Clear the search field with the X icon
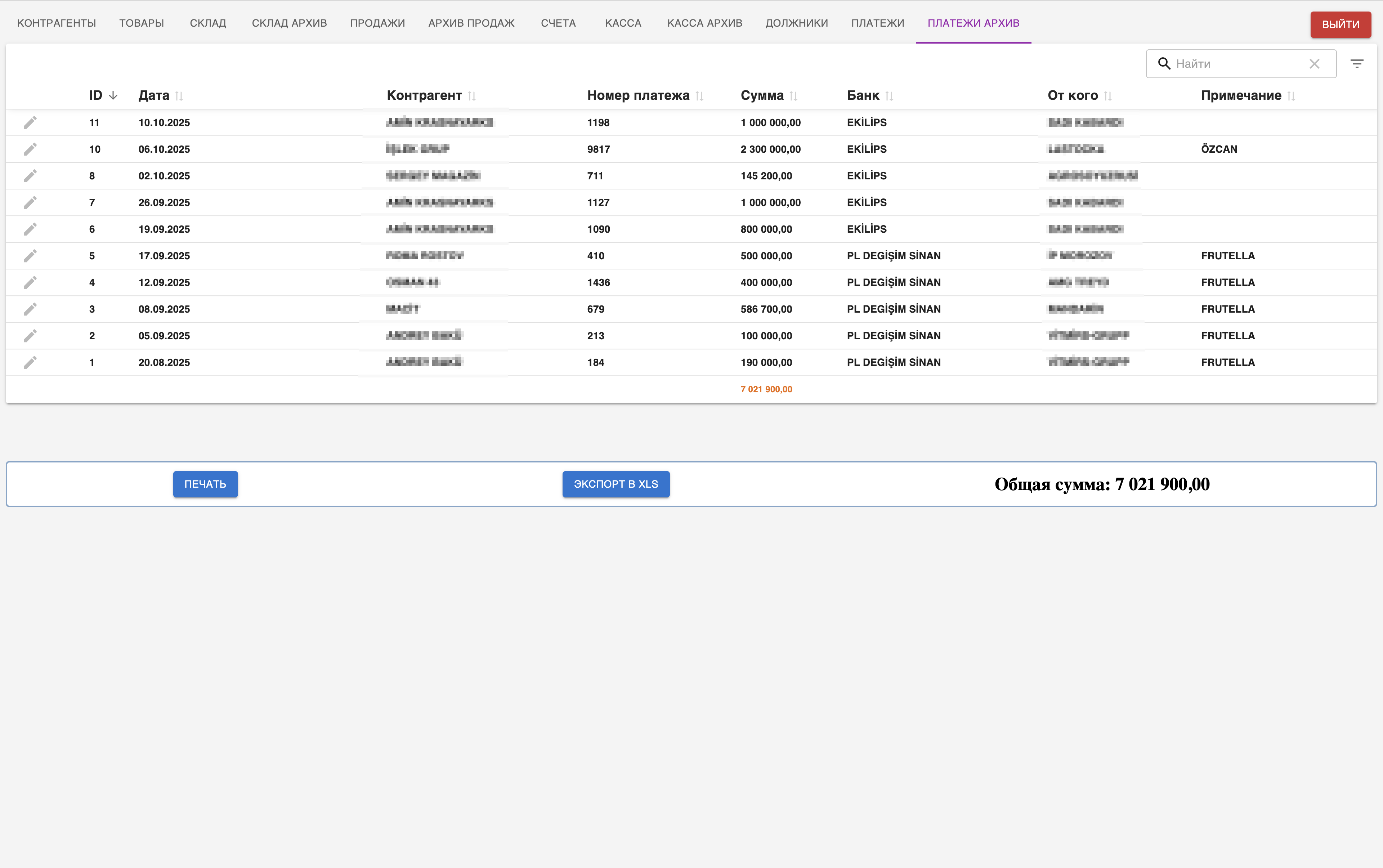 coord(1314,64)
